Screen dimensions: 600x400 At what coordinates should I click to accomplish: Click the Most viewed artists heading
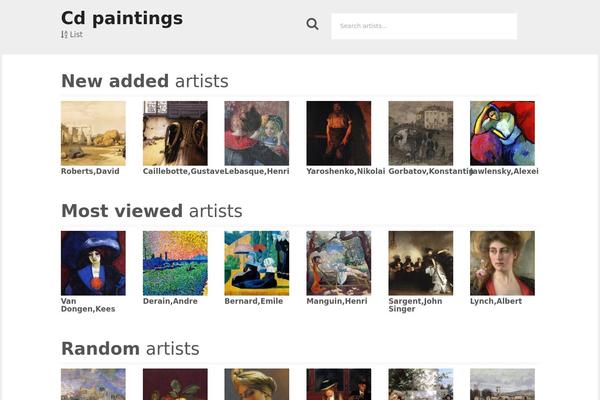(x=152, y=211)
